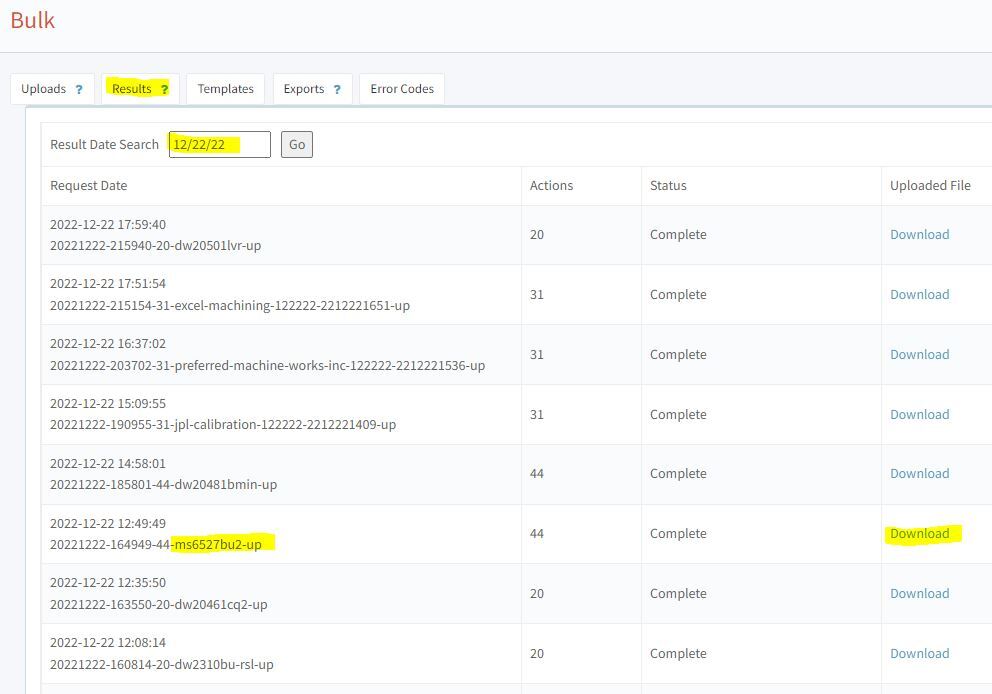Download the highlighted ms6527bu2-up file

click(x=919, y=534)
